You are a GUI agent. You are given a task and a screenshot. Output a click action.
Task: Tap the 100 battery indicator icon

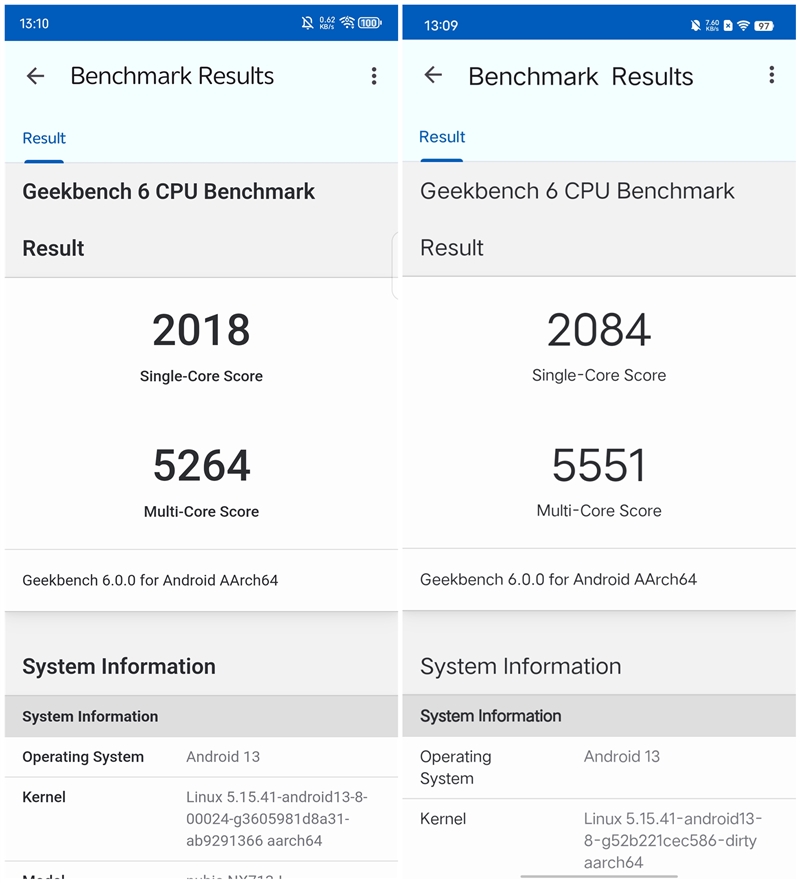point(370,23)
